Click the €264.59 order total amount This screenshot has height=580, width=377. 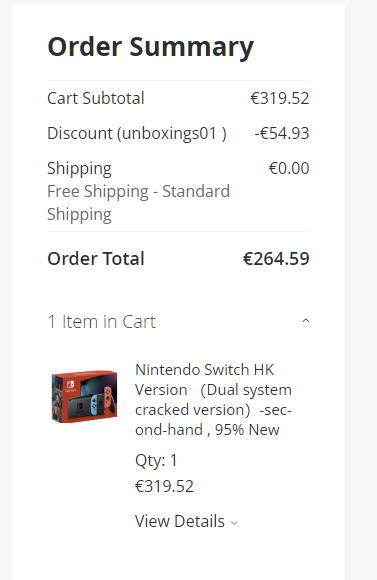click(x=276, y=259)
